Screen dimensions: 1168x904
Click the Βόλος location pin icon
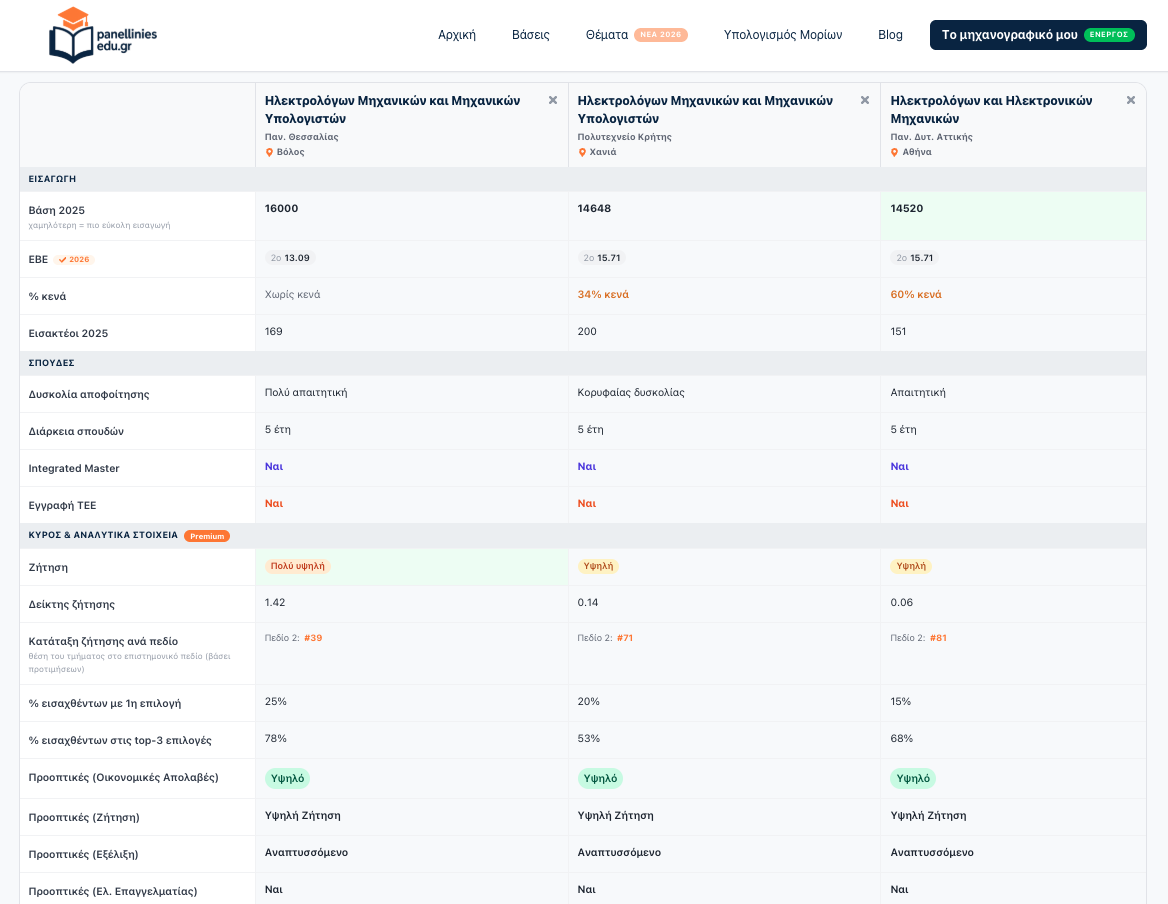[270, 152]
